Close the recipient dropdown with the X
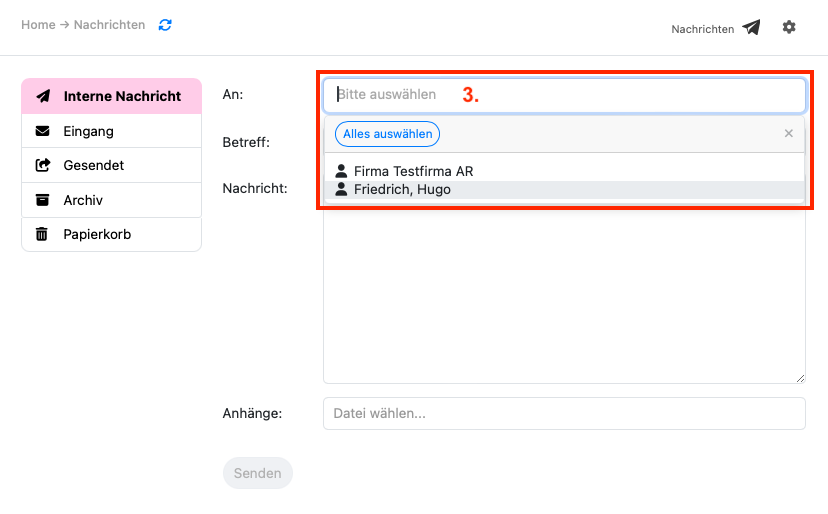 click(788, 133)
